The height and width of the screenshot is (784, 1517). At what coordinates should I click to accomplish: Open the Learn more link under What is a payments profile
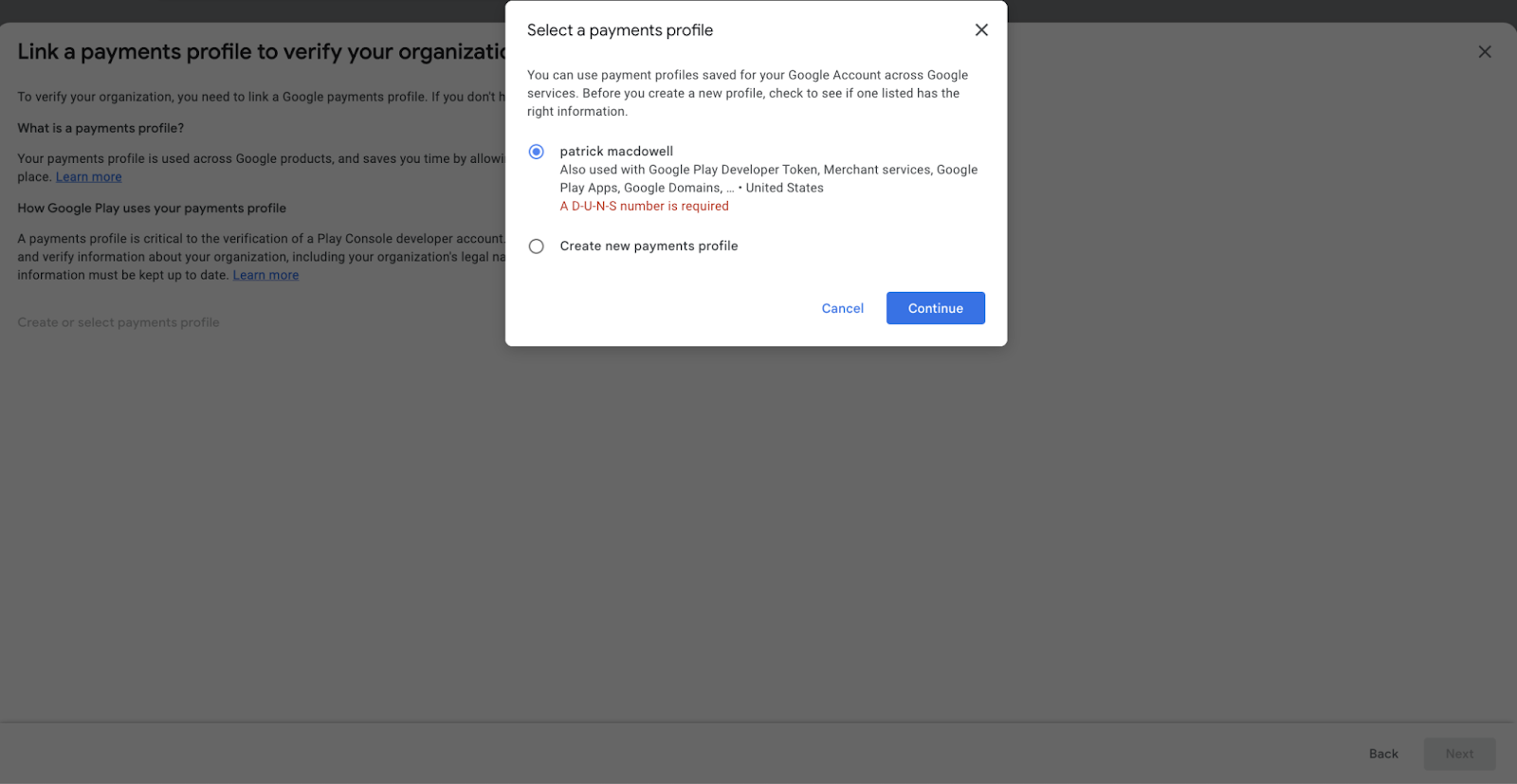point(89,177)
